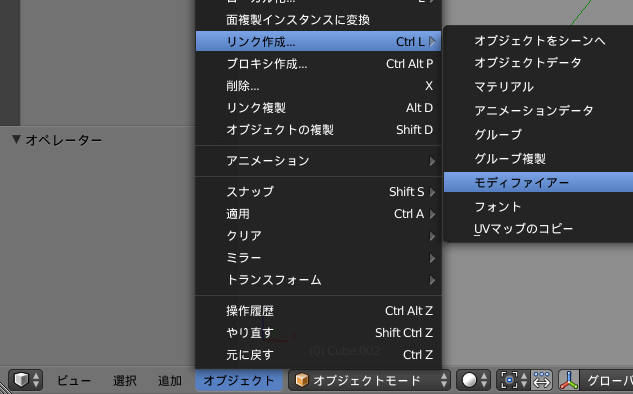Toggle manipulate center points icon

pos(542,380)
